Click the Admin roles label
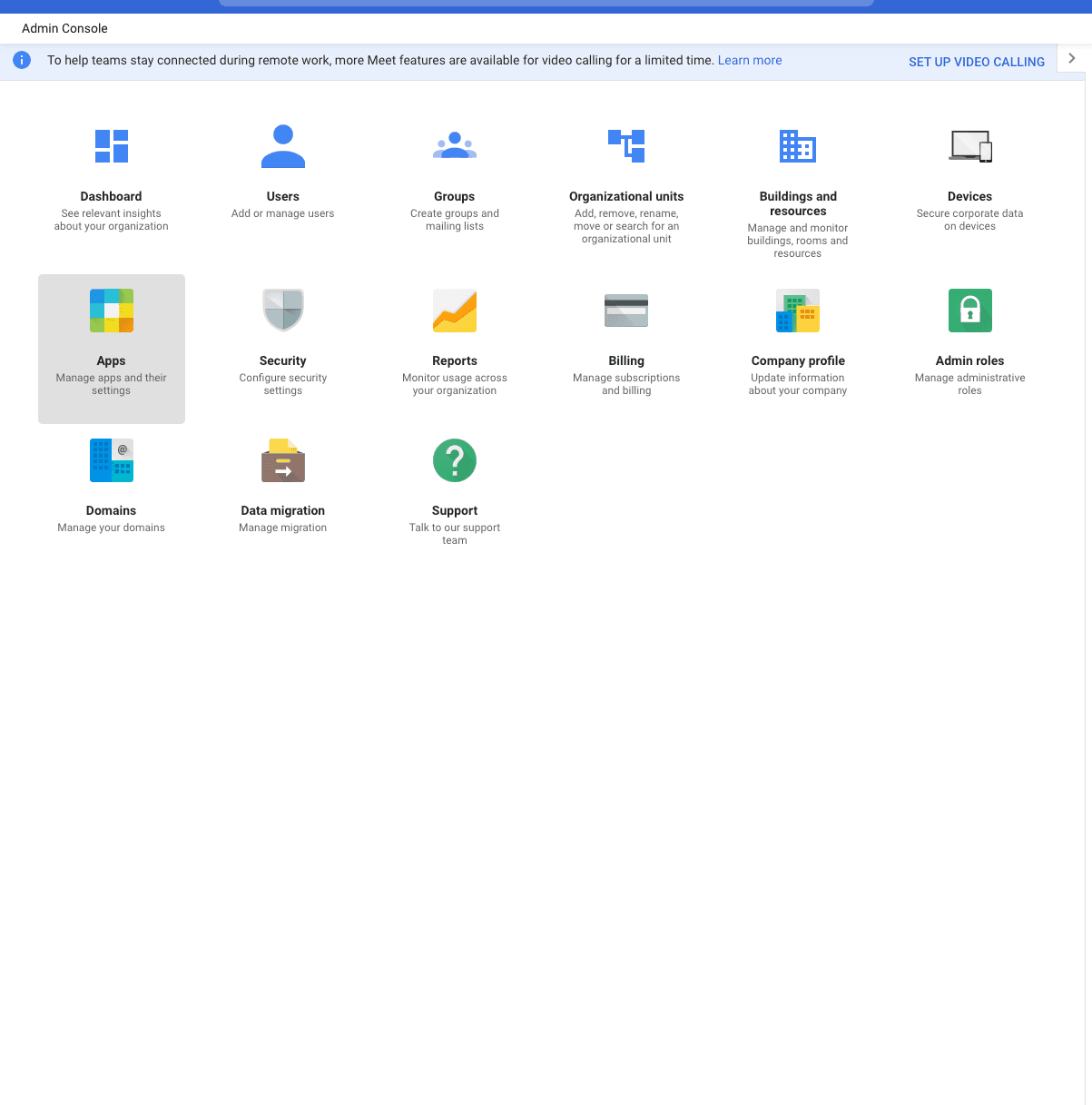Screen dimensions: 1092x1105 pos(970,360)
